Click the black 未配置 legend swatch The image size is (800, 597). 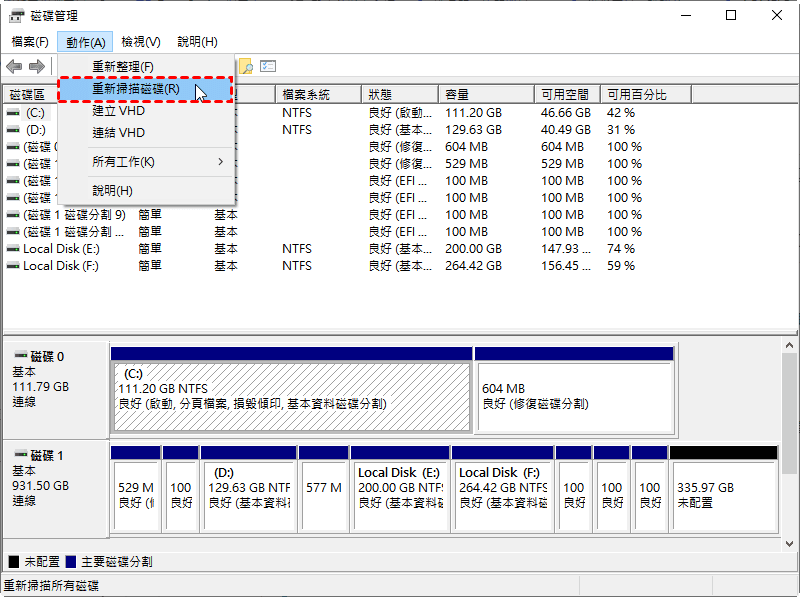pos(13,562)
